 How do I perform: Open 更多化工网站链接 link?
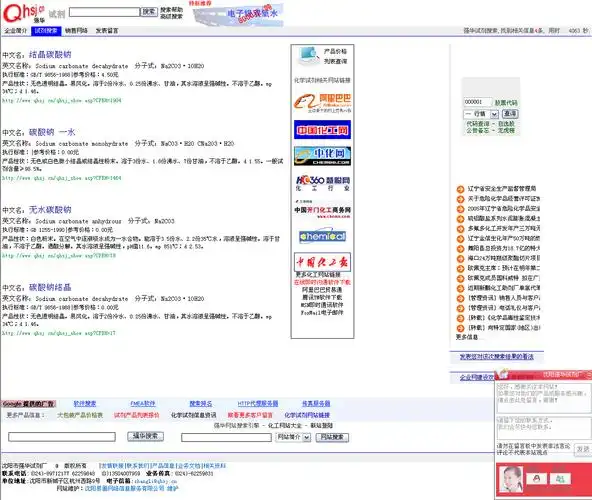coord(318,275)
